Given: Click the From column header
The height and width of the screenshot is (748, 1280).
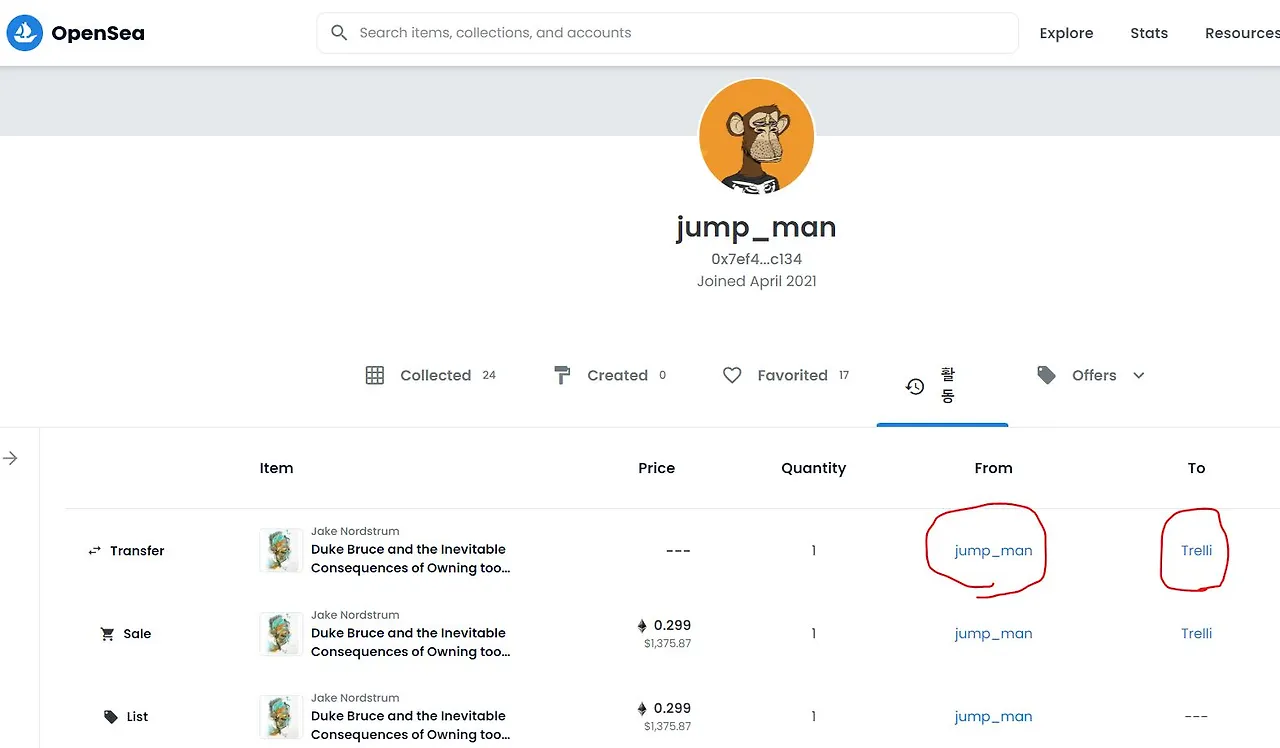Looking at the screenshot, I should coord(993,468).
